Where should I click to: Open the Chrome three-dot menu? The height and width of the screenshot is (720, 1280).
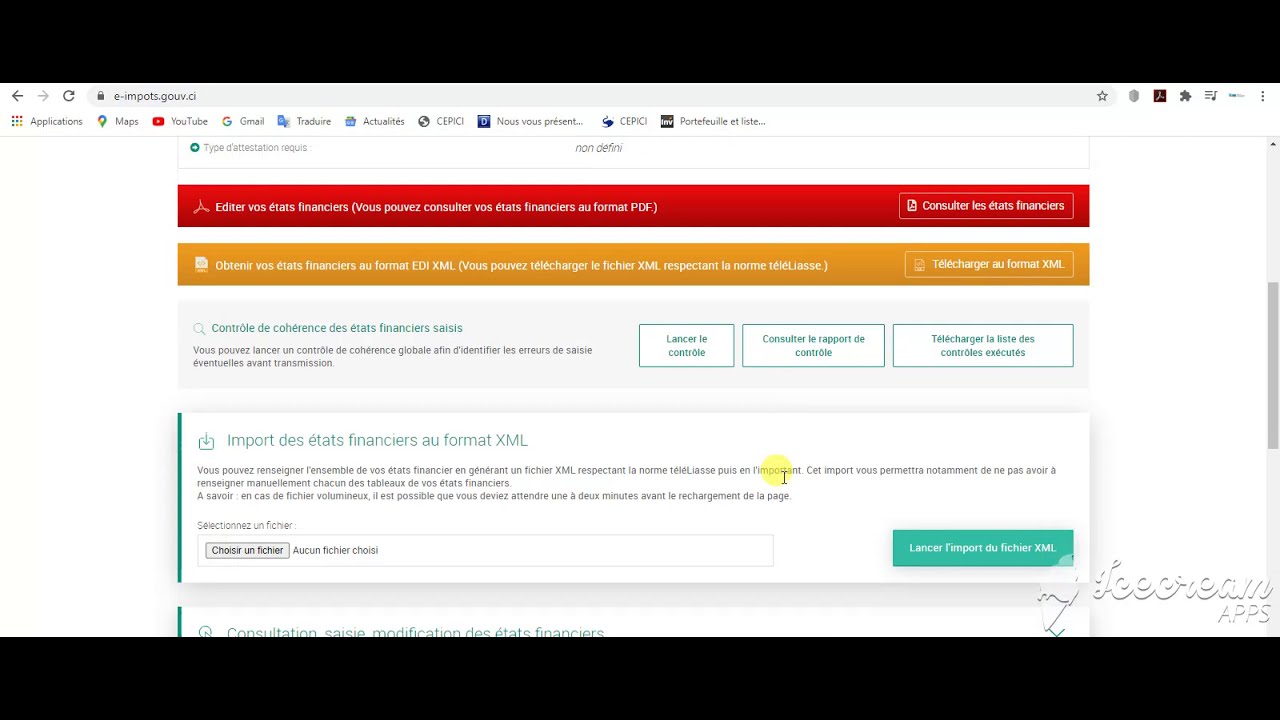[x=1263, y=96]
